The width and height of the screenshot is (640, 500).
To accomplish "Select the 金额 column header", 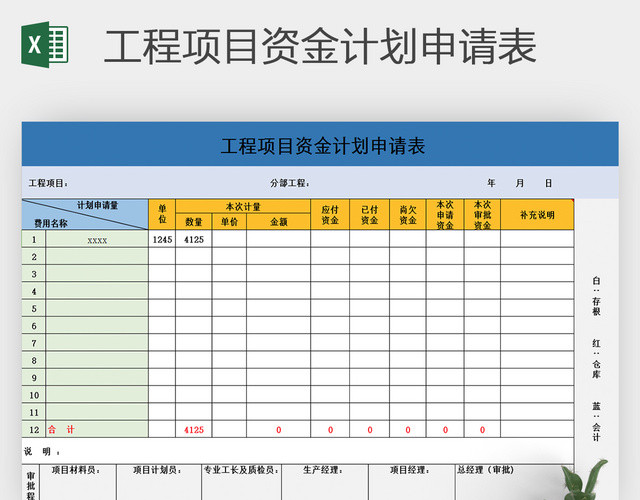I will (278, 222).
